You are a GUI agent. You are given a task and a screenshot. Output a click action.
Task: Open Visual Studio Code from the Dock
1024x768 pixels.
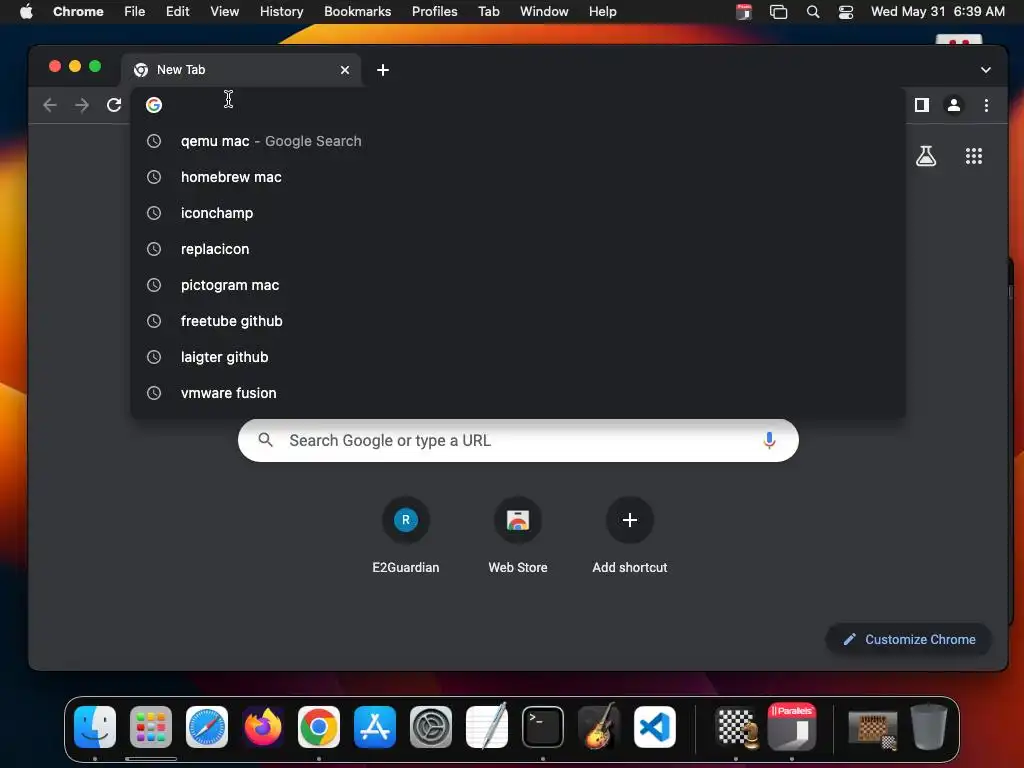tap(655, 727)
